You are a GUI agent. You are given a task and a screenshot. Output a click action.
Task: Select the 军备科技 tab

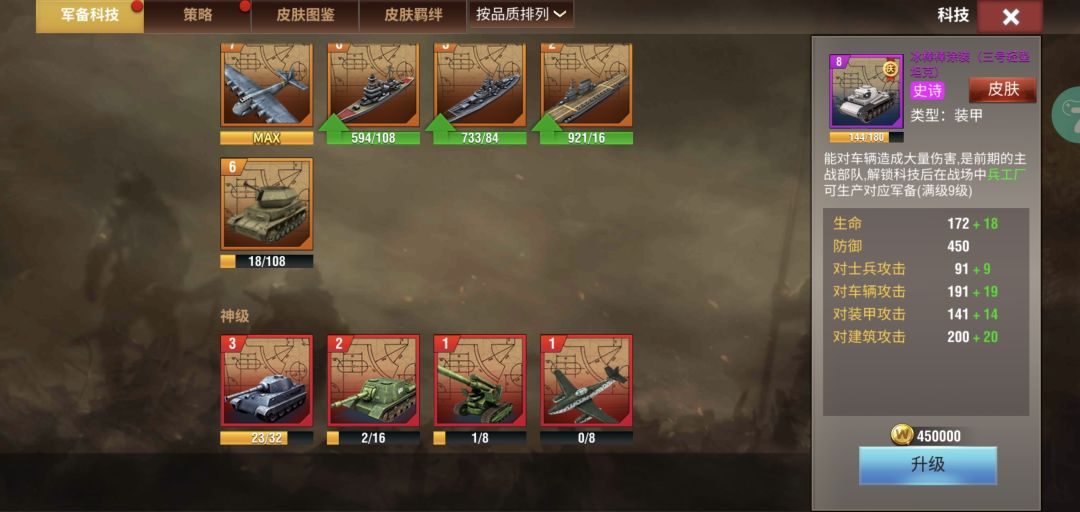click(x=90, y=16)
